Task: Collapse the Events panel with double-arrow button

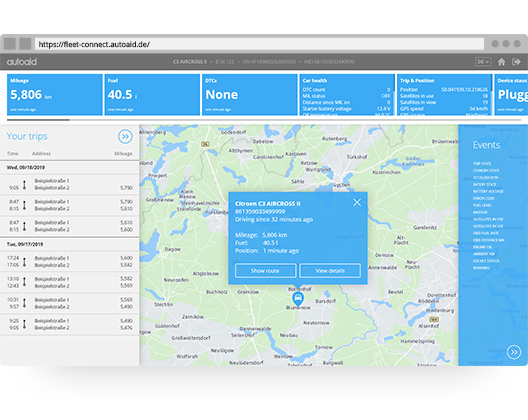Action: point(514,352)
